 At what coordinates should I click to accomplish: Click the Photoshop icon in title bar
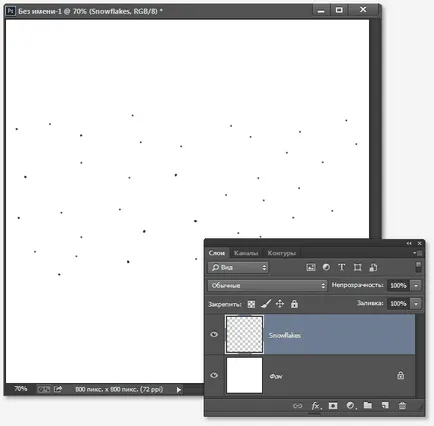click(x=10, y=11)
